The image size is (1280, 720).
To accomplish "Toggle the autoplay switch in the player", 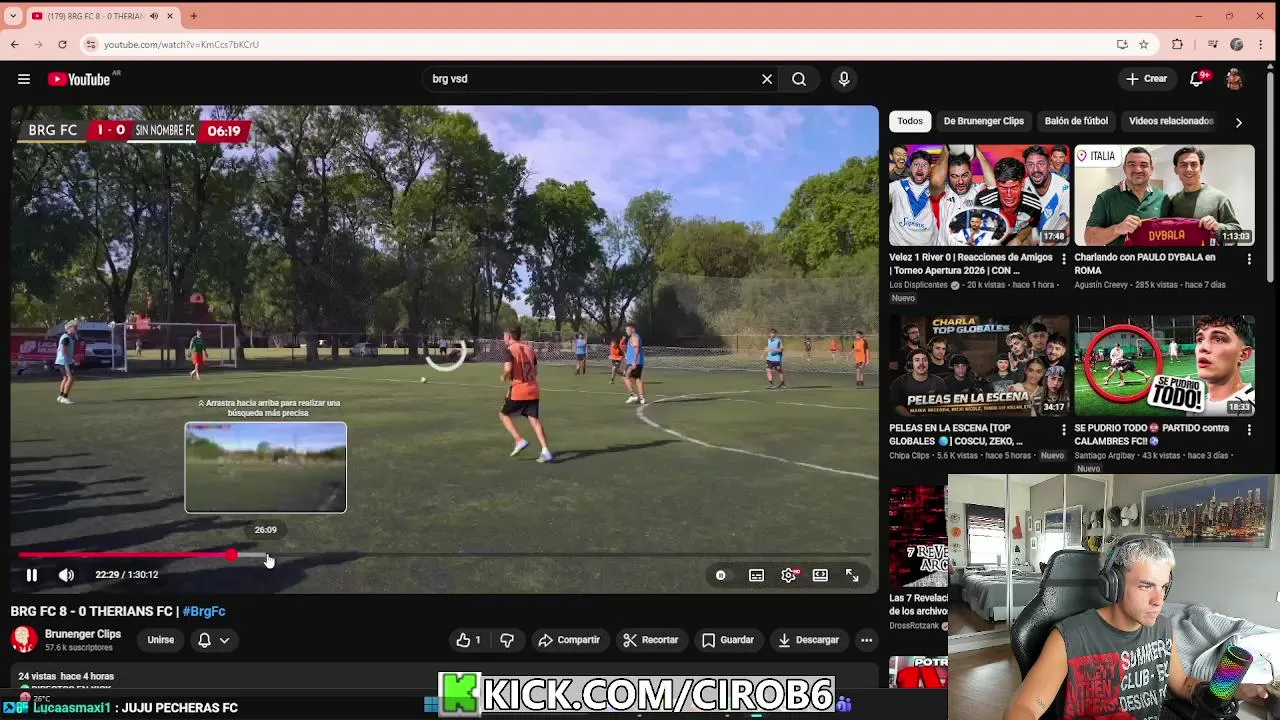I will (721, 575).
